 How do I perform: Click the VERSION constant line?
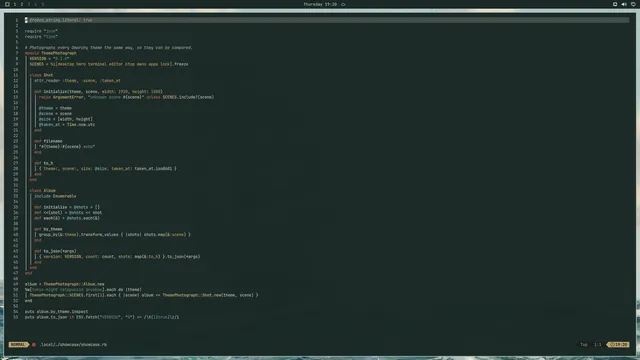coord(49,58)
